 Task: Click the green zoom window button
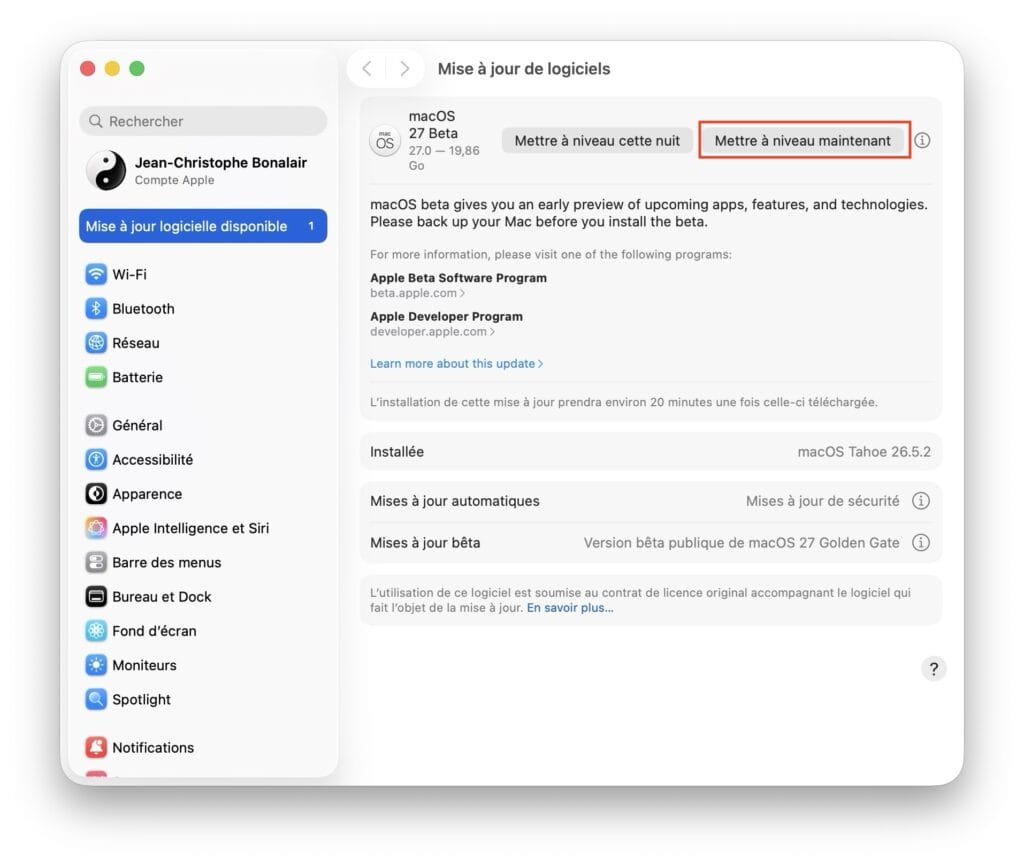point(136,69)
